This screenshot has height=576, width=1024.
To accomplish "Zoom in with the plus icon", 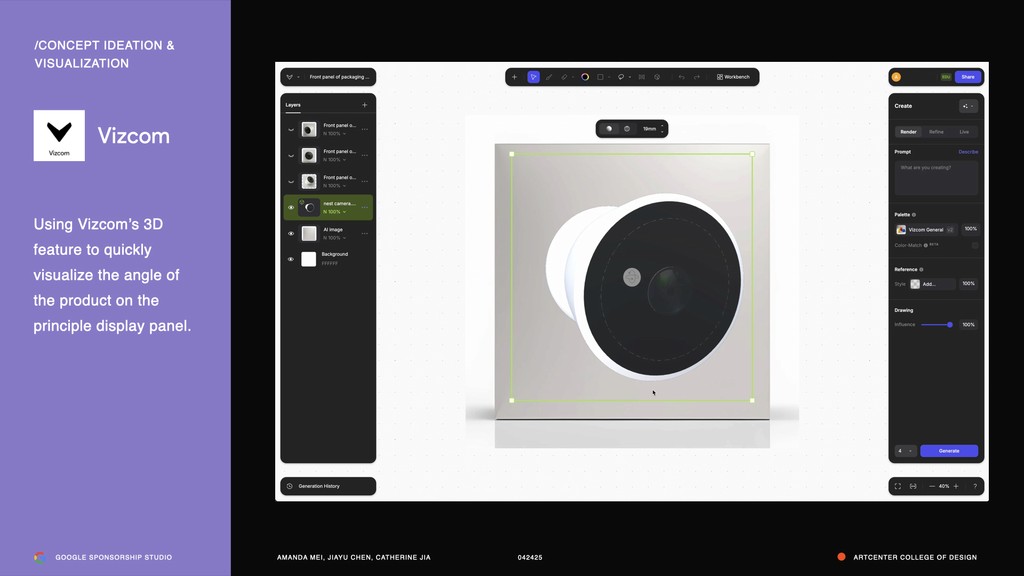I will [956, 487].
